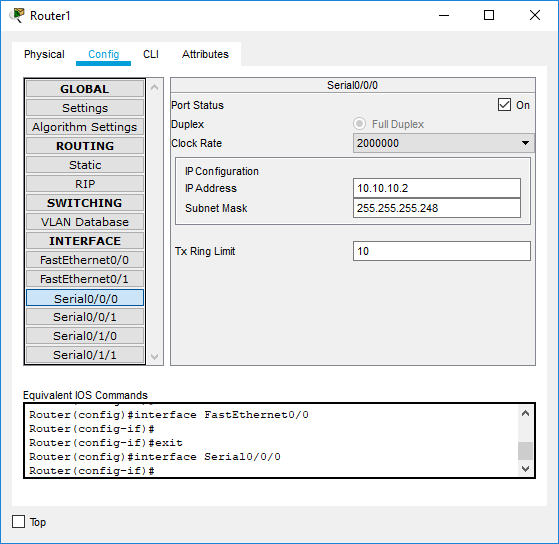Click the SWITCHING section header
This screenshot has width=559, height=544.
pyautogui.click(x=85, y=203)
